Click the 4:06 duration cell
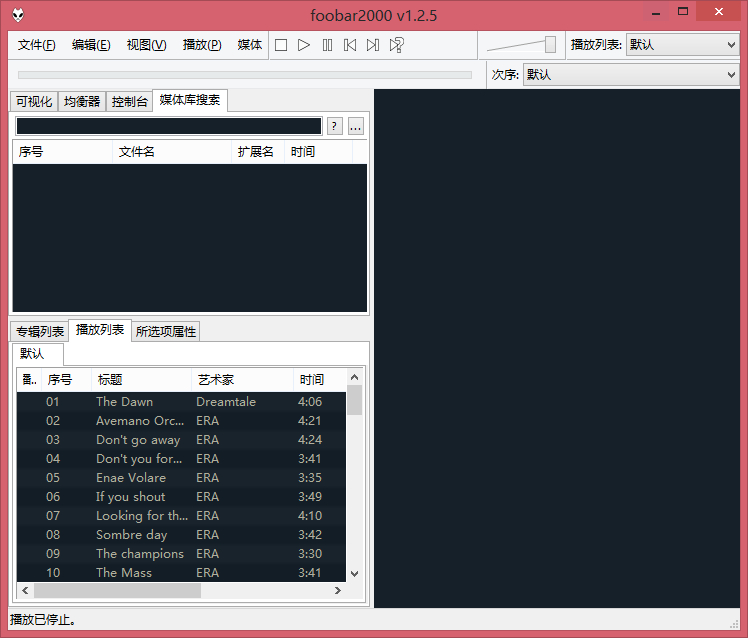Image resolution: width=748 pixels, height=638 pixels. [310, 402]
